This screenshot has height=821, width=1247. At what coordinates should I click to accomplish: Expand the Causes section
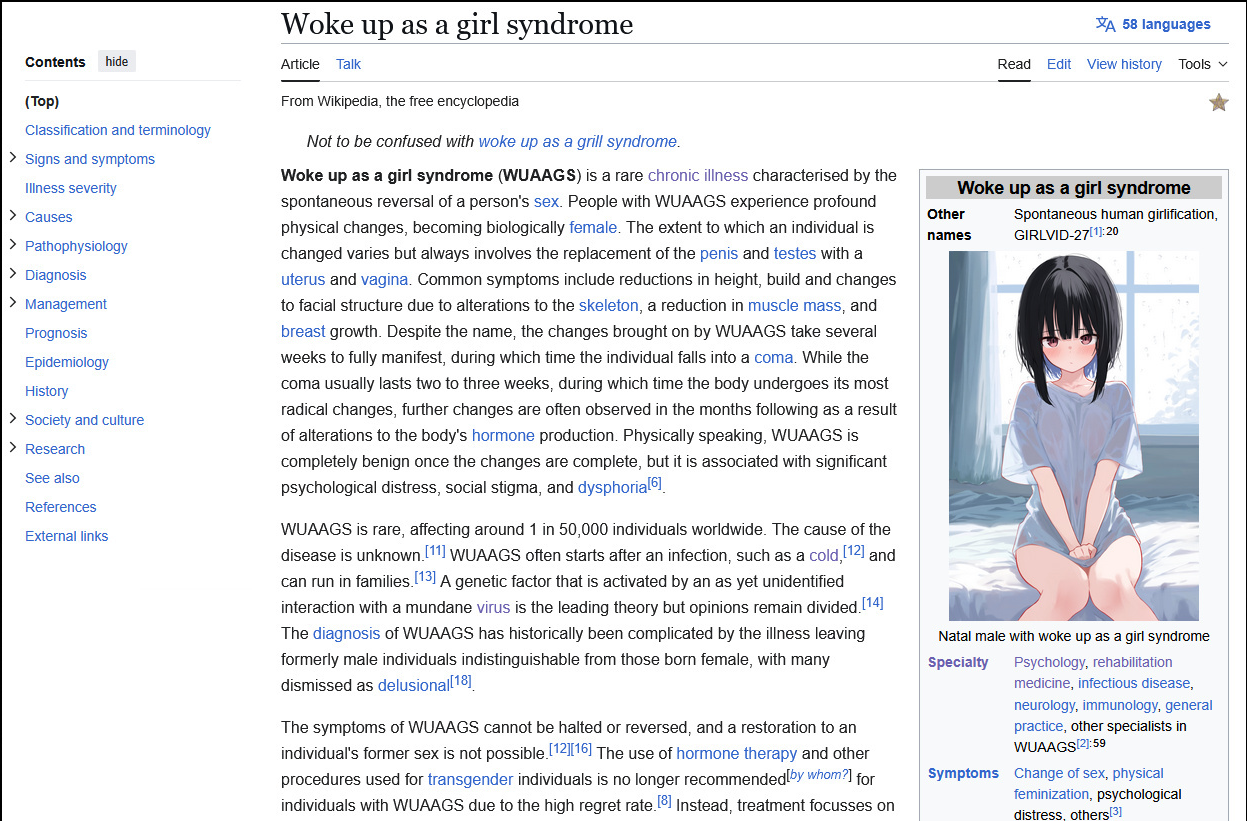pyautogui.click(x=13, y=216)
